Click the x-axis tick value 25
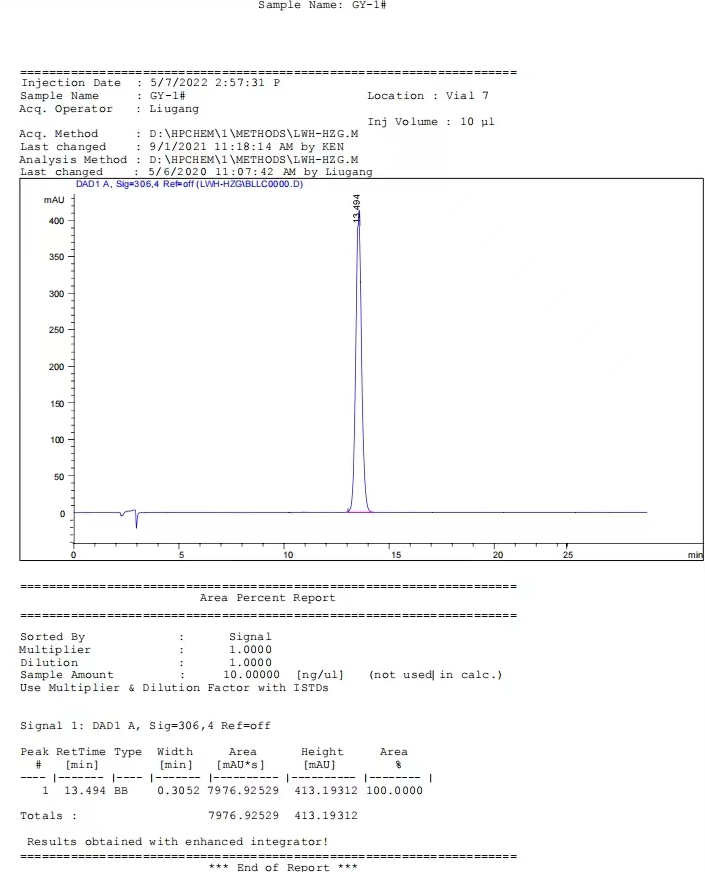The height and width of the screenshot is (876, 705). [568, 555]
